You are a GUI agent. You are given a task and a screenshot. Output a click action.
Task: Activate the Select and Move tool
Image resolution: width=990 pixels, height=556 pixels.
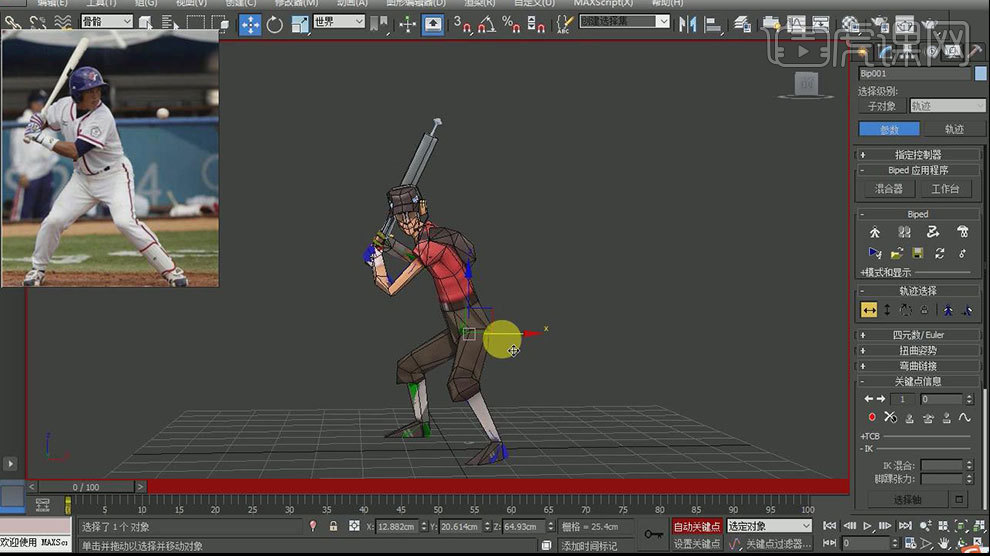[250, 25]
